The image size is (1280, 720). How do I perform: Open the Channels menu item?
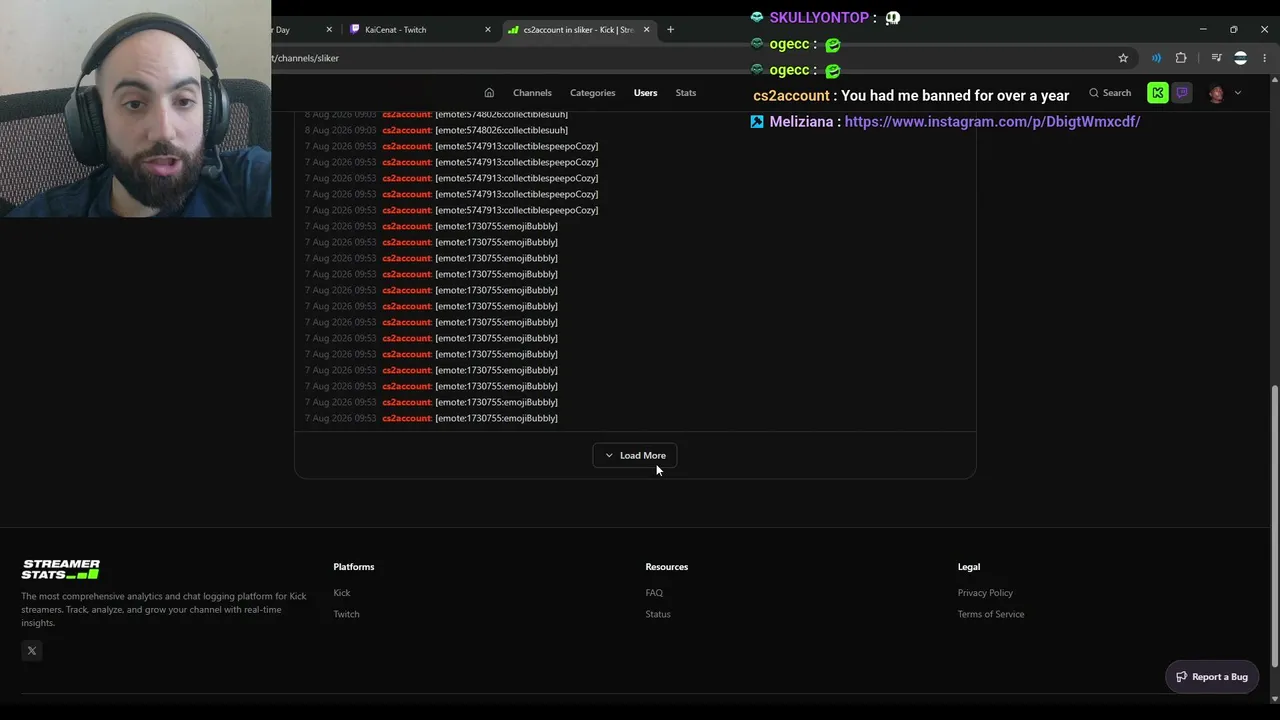tap(532, 93)
